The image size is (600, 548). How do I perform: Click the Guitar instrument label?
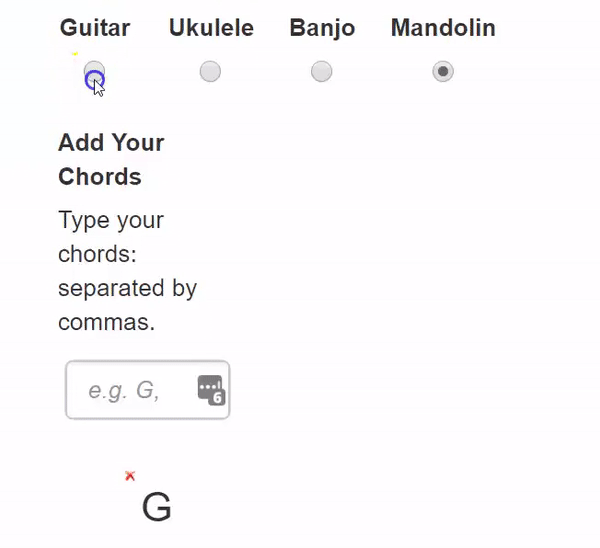click(x=95, y=28)
